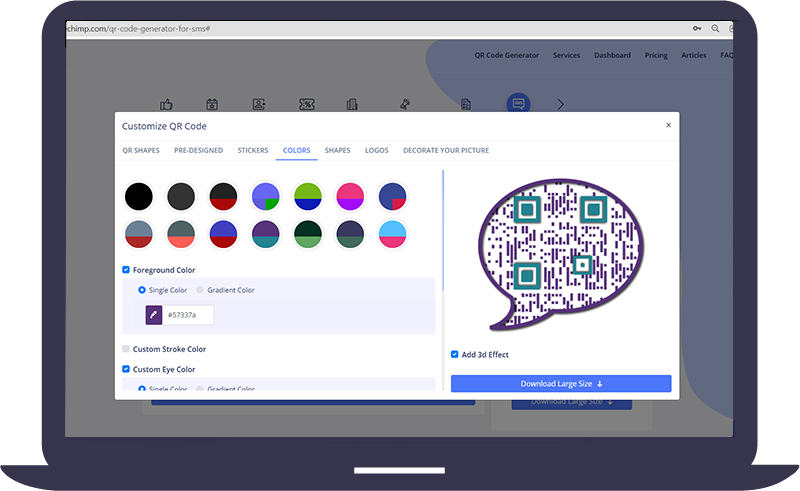Choose the dark gray color preset
This screenshot has height=491, width=800.
click(181, 197)
